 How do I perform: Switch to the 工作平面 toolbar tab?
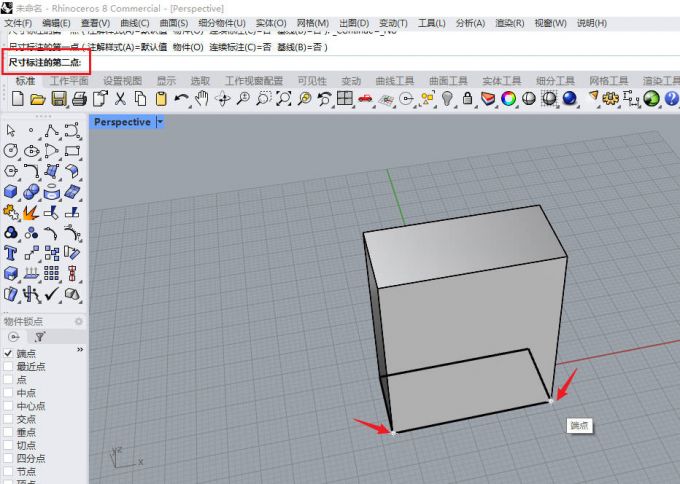[69, 81]
